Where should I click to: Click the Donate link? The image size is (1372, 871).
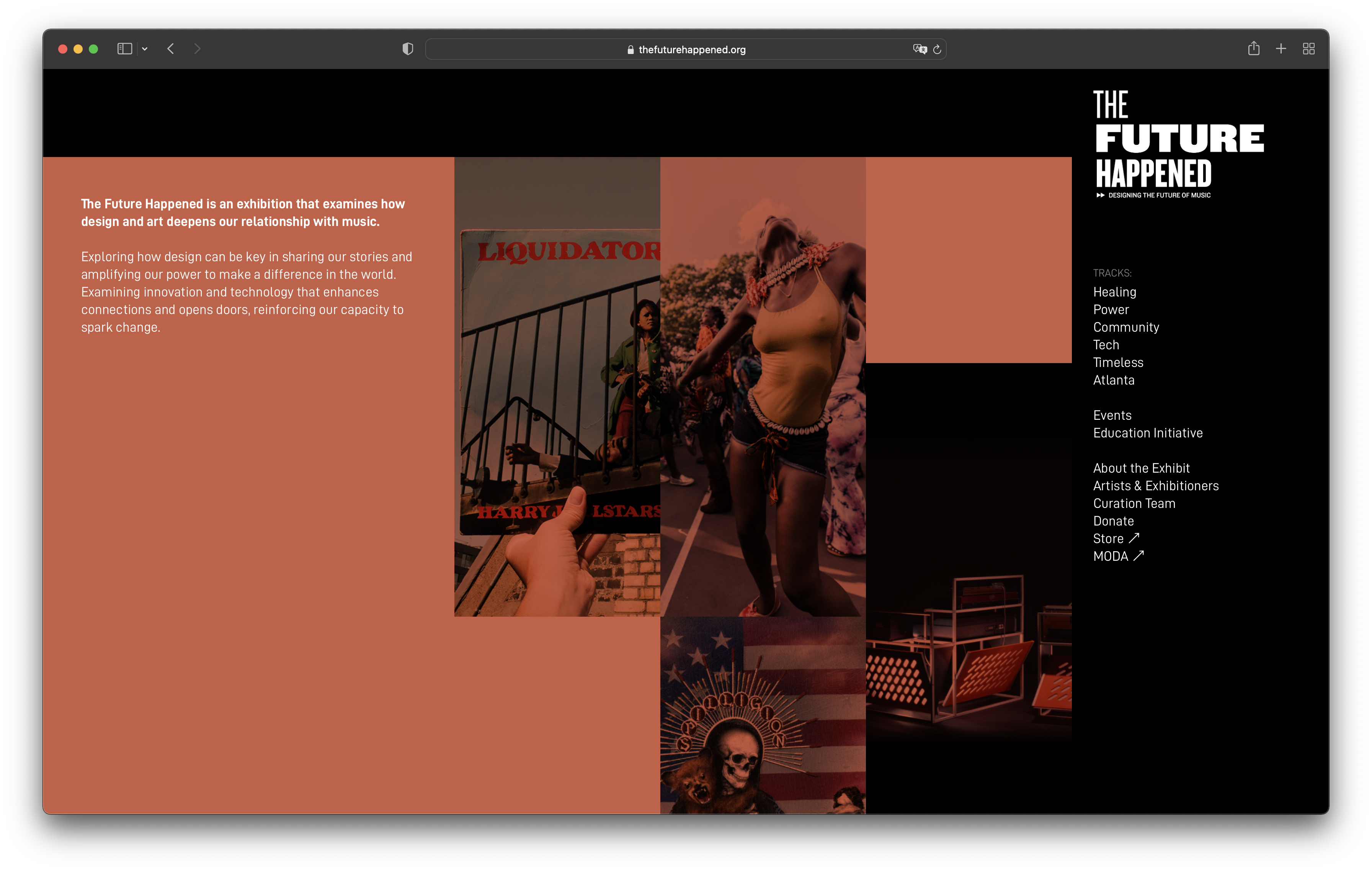tap(1113, 521)
